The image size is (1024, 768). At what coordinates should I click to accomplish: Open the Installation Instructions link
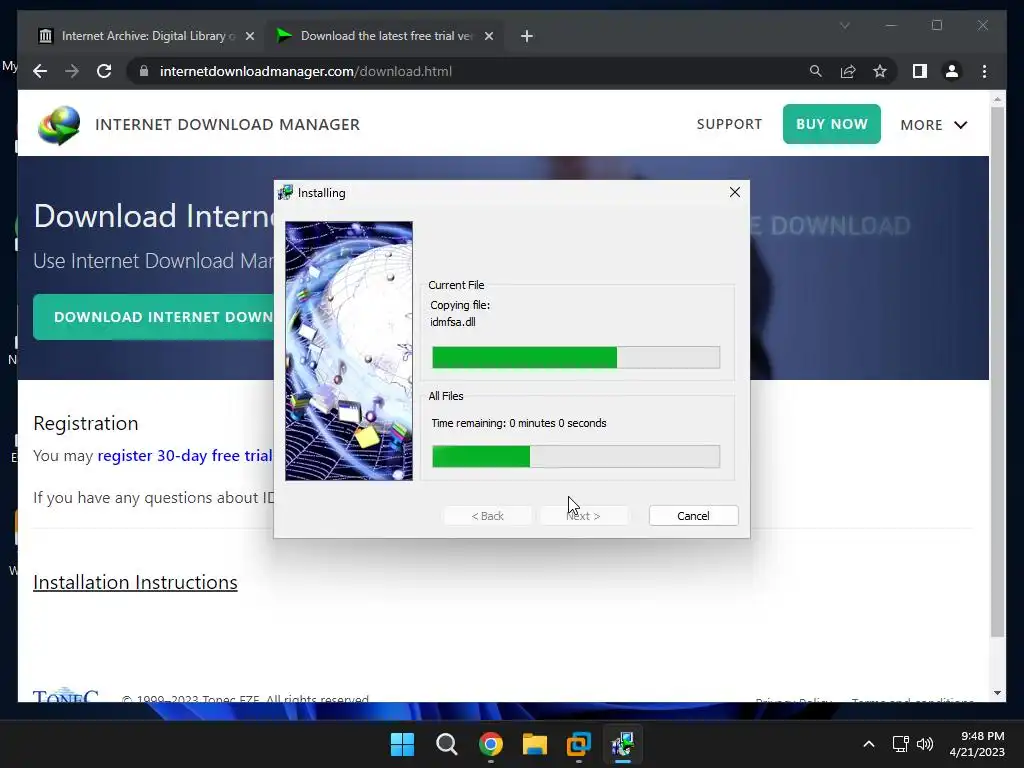pos(135,582)
